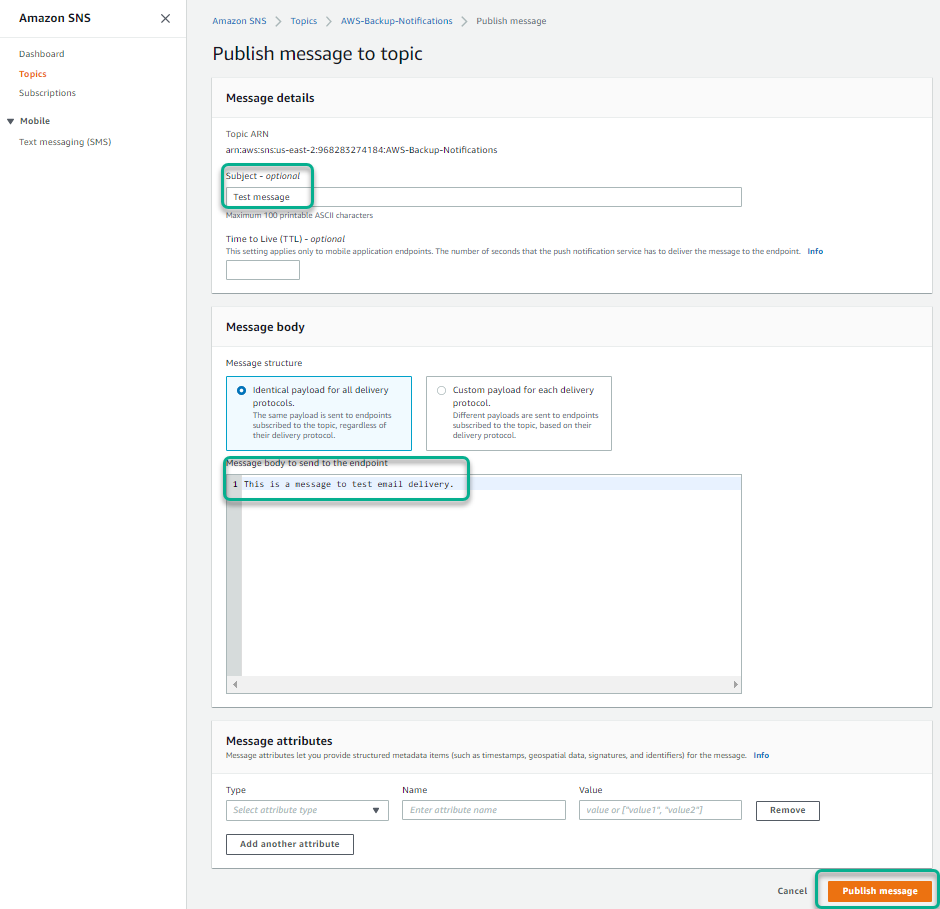Screen dimensions: 940x909
Task: Click the Publish message button
Action: 878,891
